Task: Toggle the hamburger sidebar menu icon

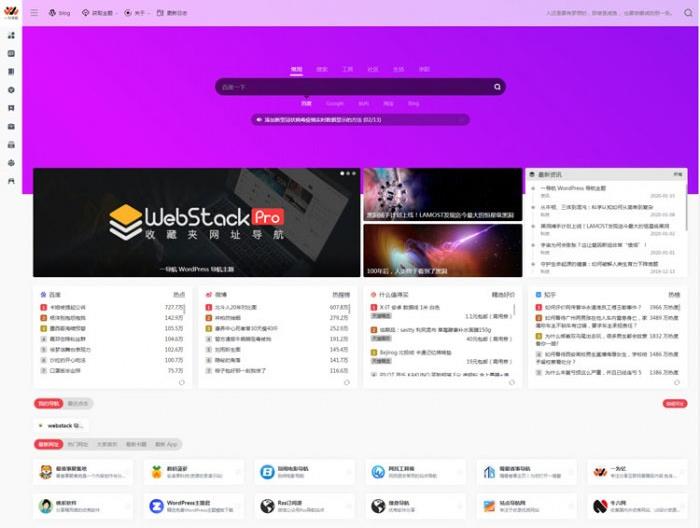Action: pyautogui.click(x=34, y=12)
